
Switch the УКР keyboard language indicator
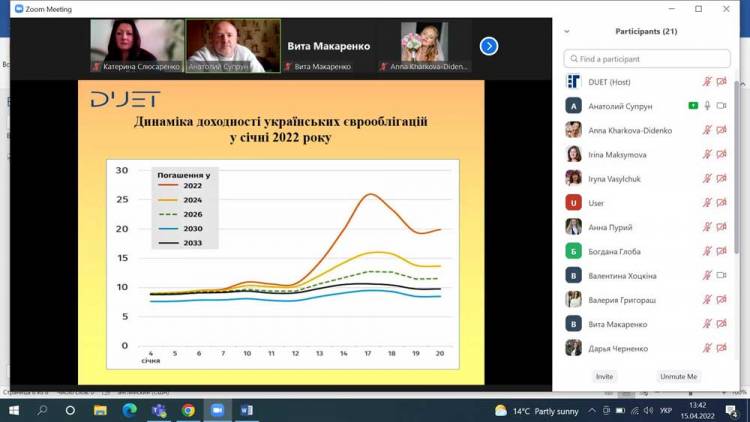point(666,410)
